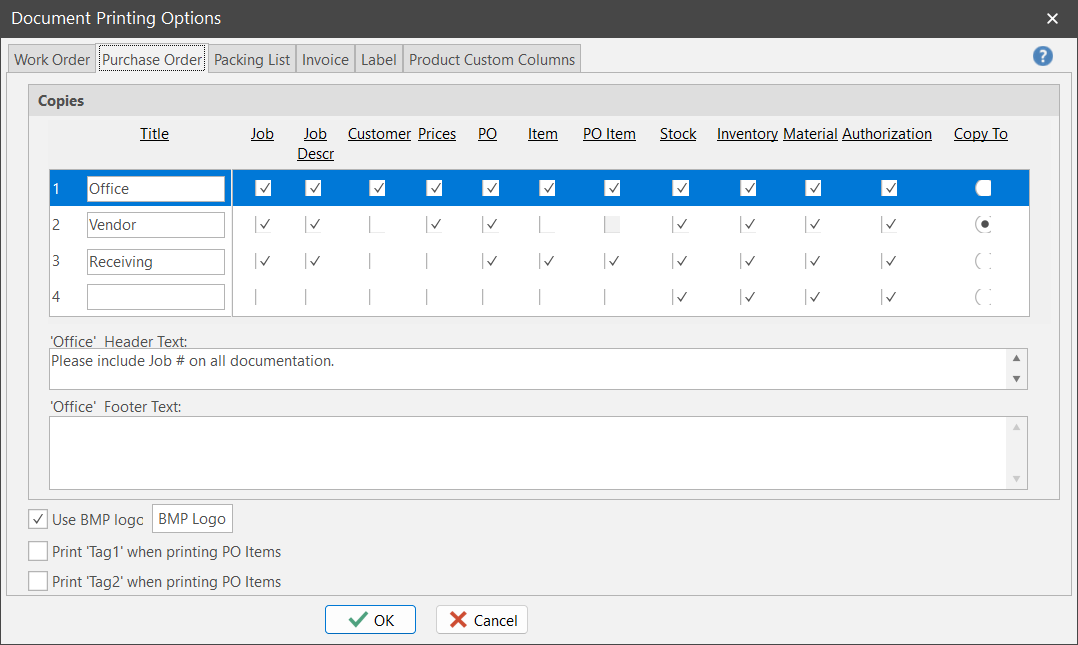Select the empty title field in row 4
Screen dimensions: 1078x645
tap(155, 297)
